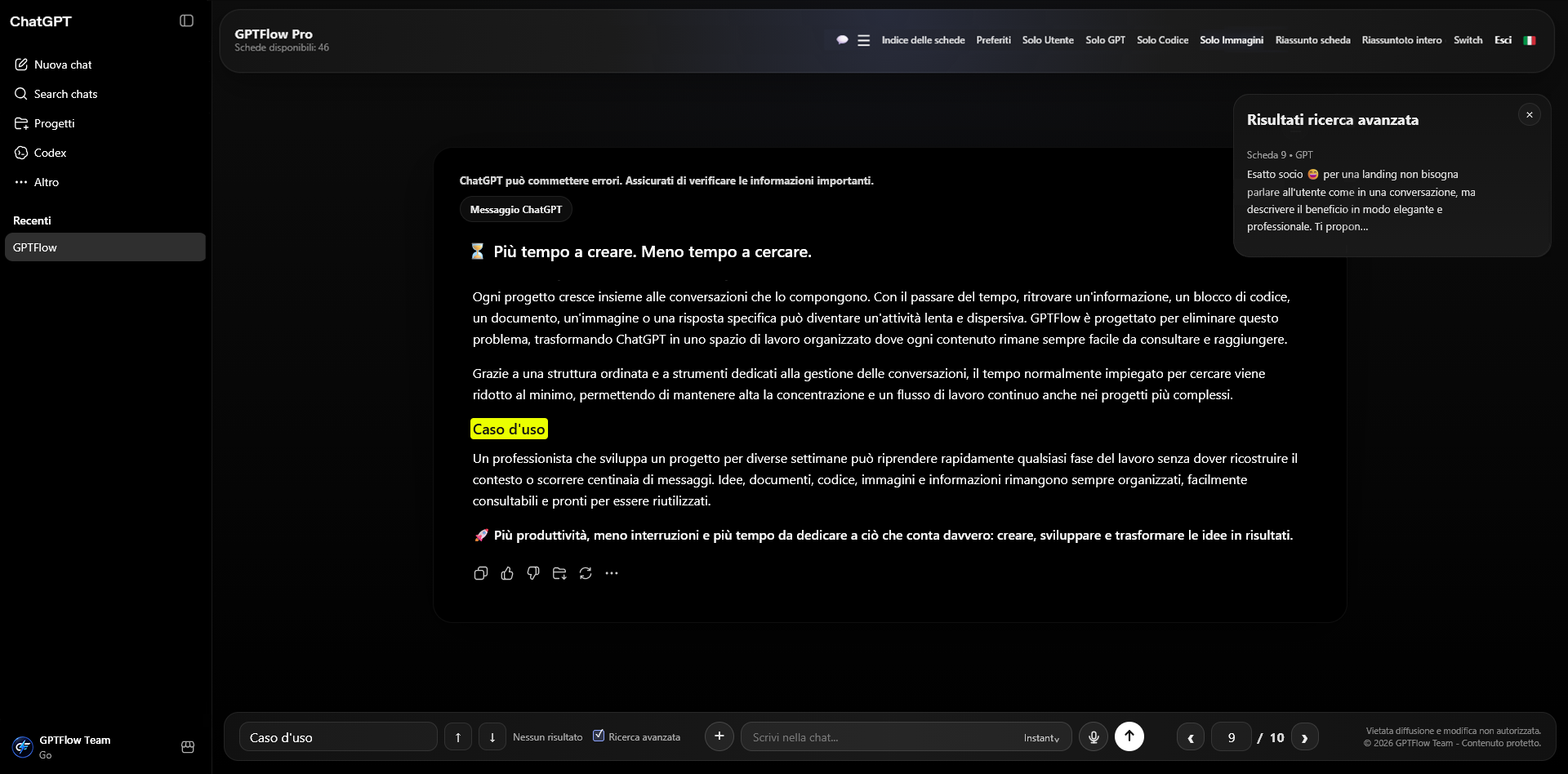Click the Nuova chat pencil icon
This screenshot has height=774, width=1568.
(21, 64)
